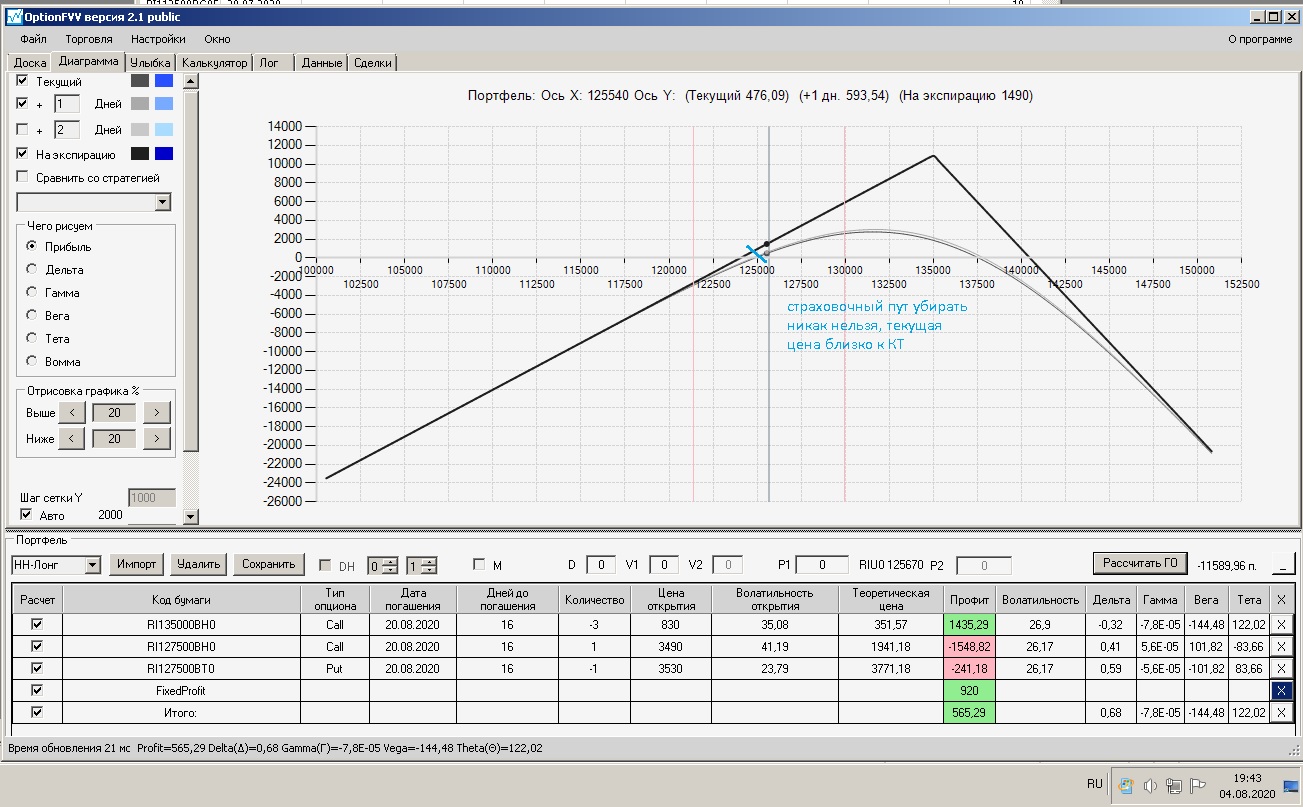1303x807 pixels.
Task: Click the RU language indicator on the taskbar
Action: pos(1095,785)
